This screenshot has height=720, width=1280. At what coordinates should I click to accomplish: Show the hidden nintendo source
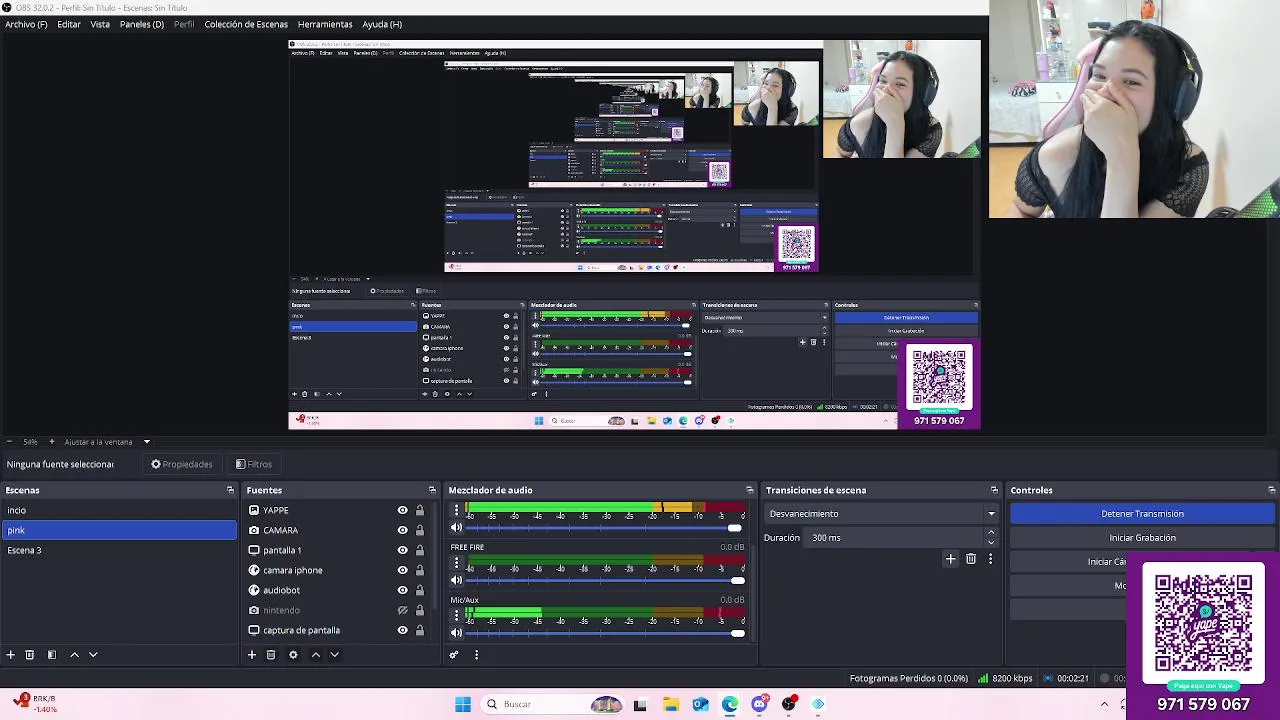tap(403, 610)
